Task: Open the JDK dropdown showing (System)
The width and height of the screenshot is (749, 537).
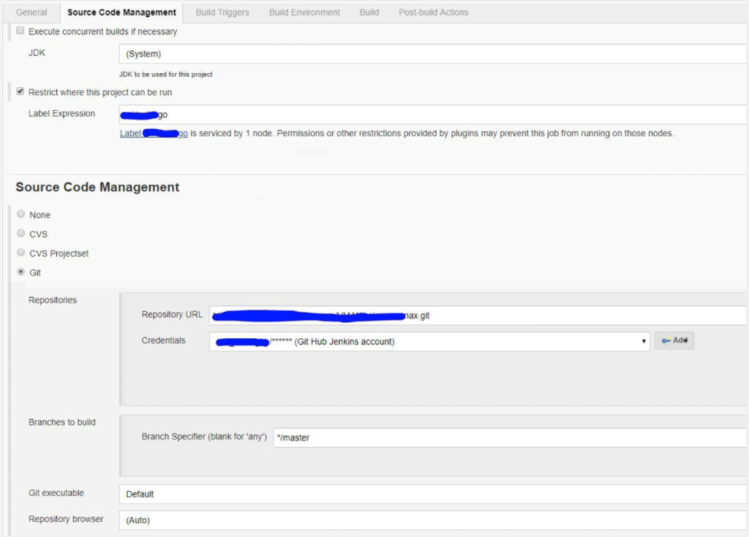Action: coord(432,54)
